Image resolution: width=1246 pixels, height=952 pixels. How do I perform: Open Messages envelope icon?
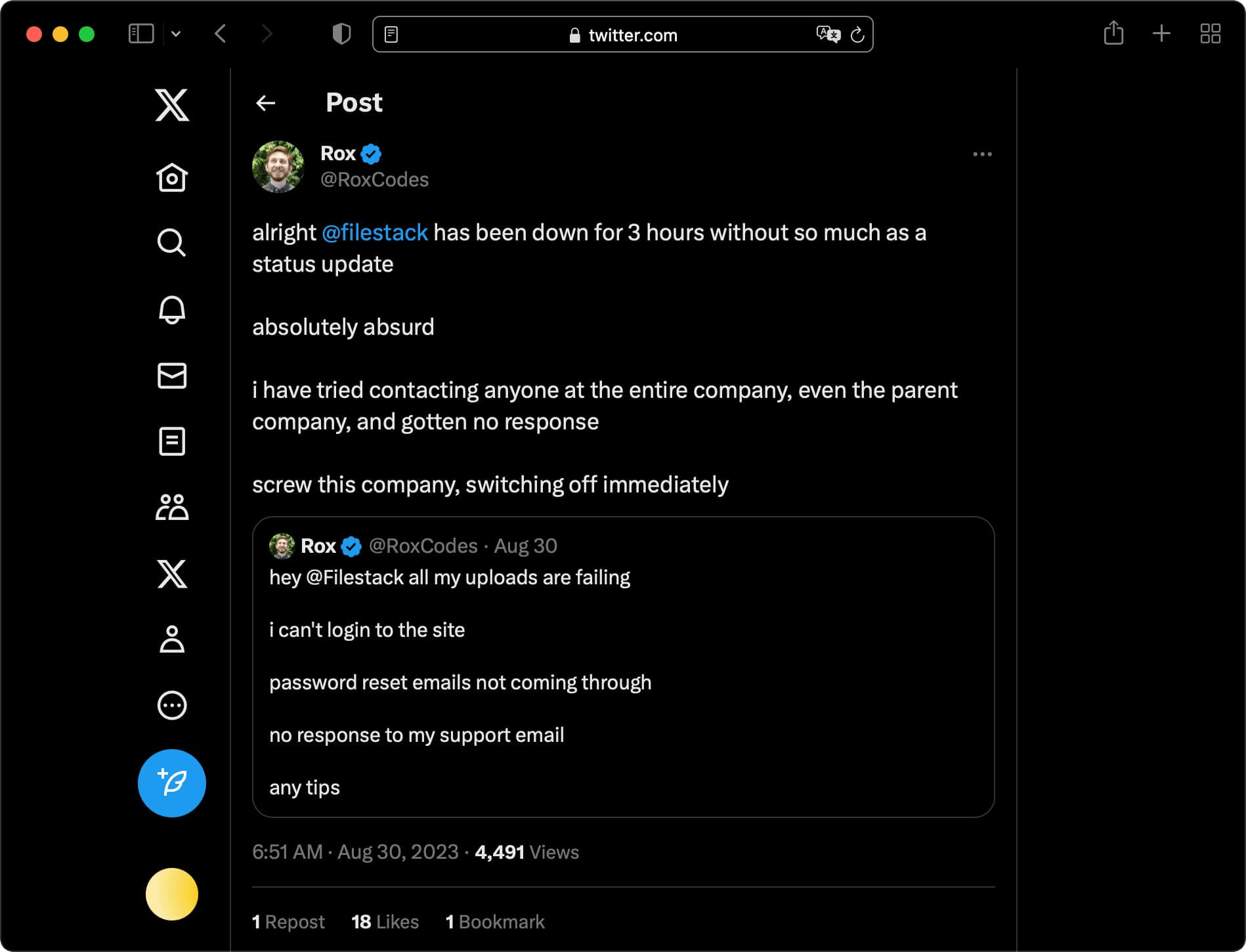172,376
